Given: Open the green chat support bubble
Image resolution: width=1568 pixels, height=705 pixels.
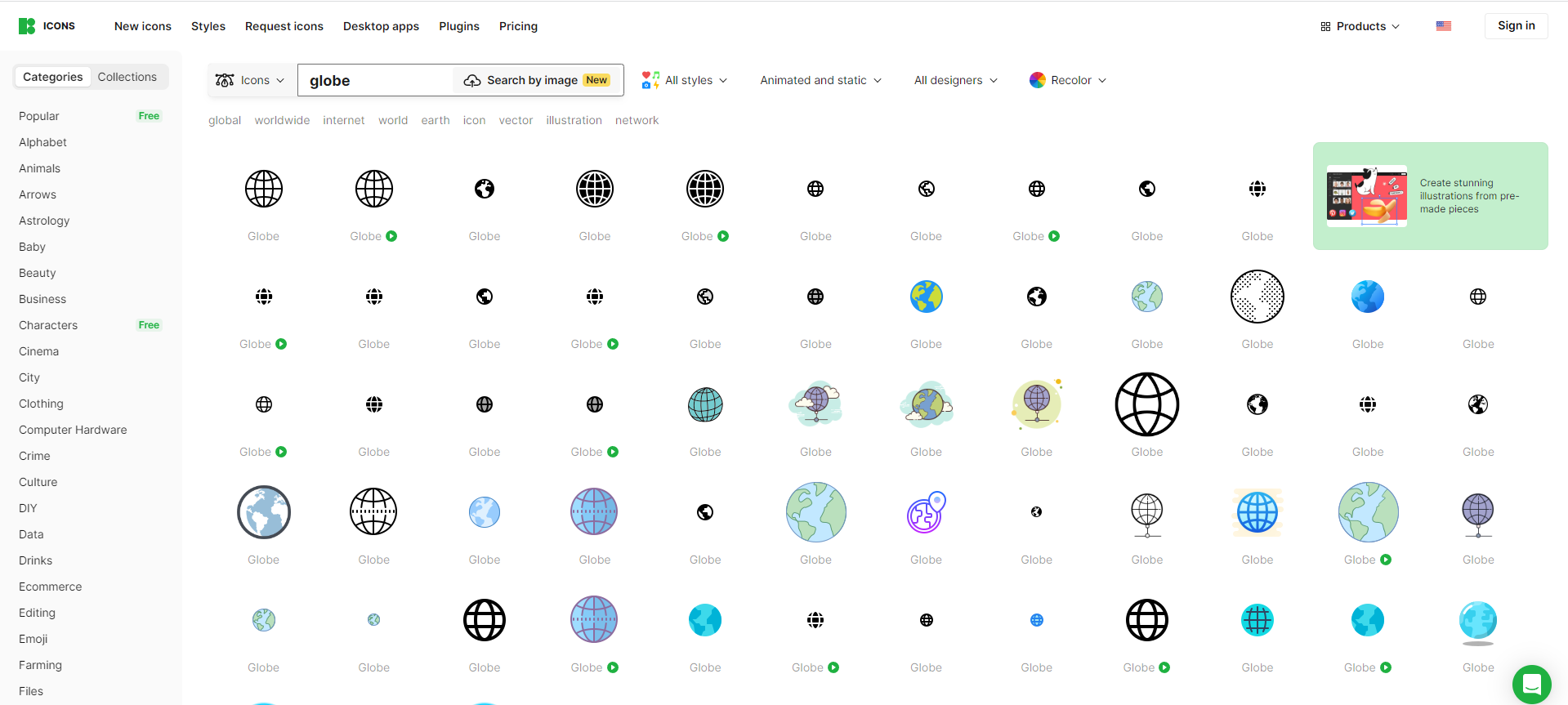Looking at the screenshot, I should point(1531,684).
